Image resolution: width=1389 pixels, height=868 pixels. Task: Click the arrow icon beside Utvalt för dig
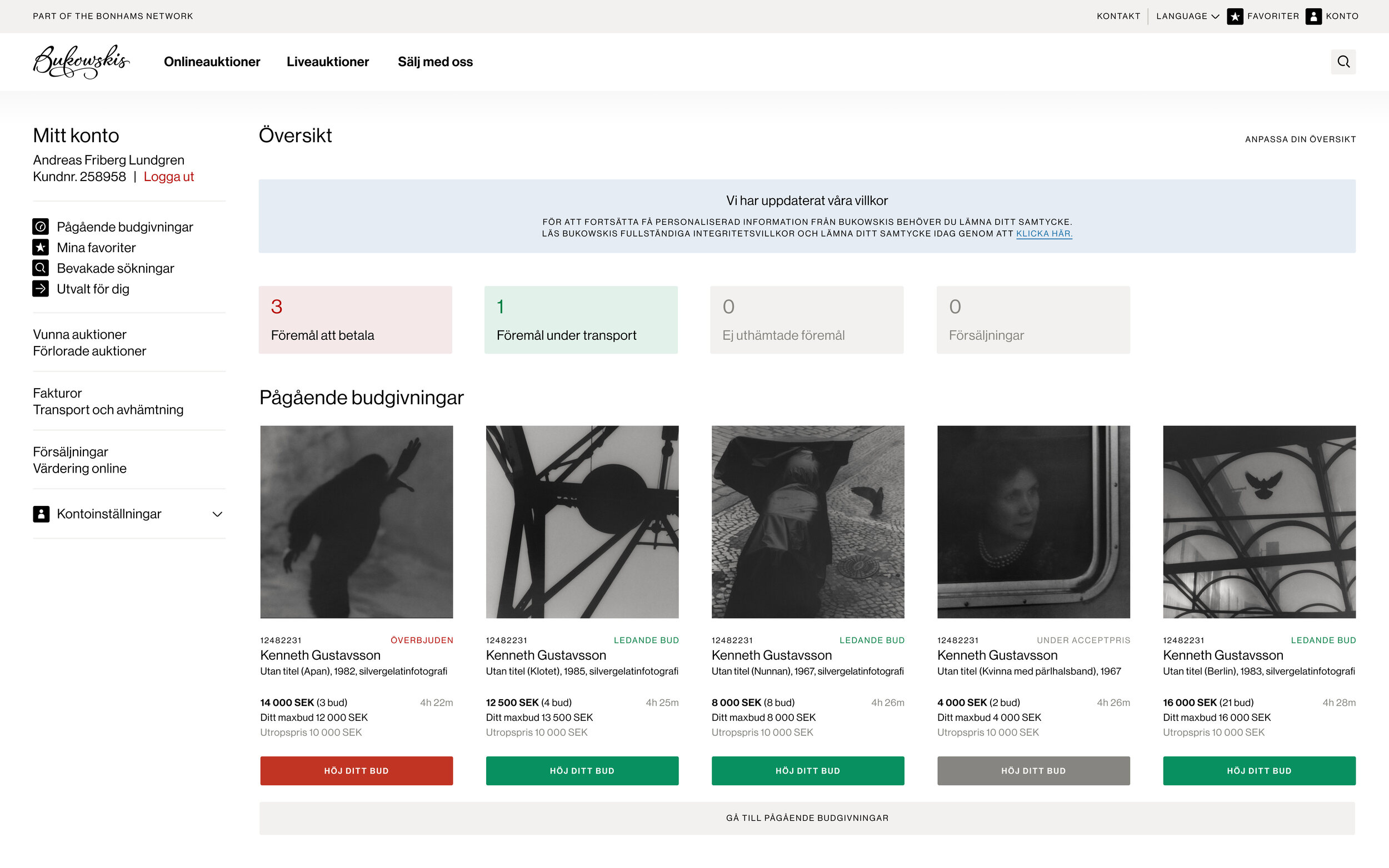pos(40,289)
